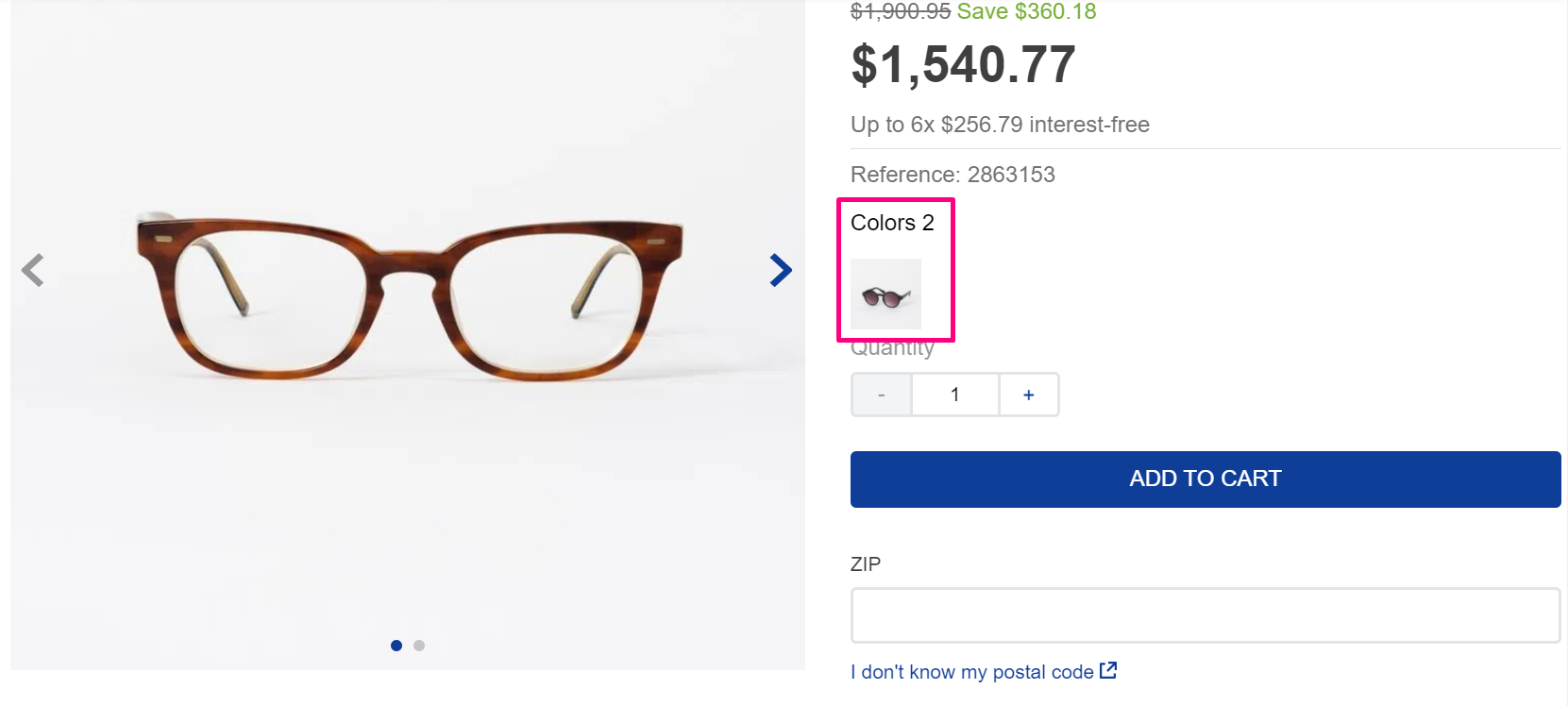The height and width of the screenshot is (706, 1568).
Task: Click the Reference 2863153 text
Action: (953, 175)
